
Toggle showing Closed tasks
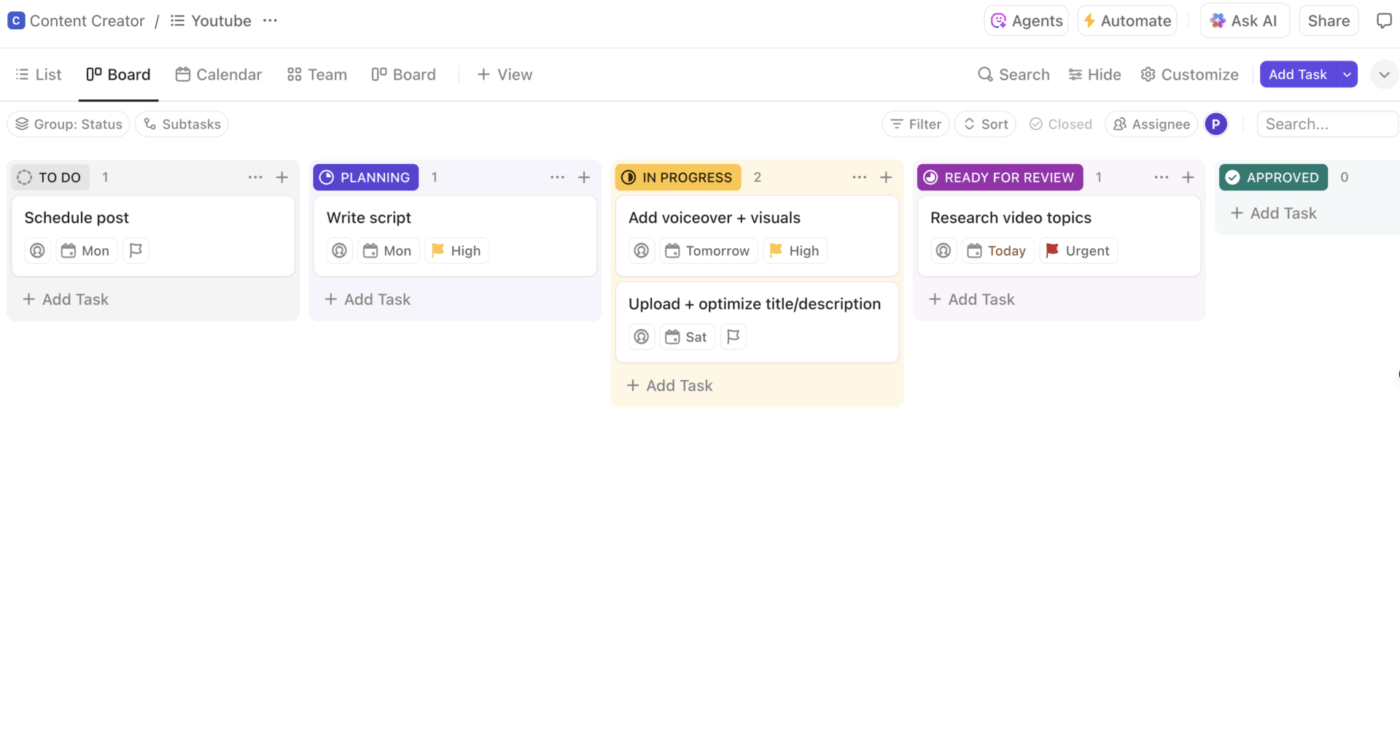coord(1060,124)
